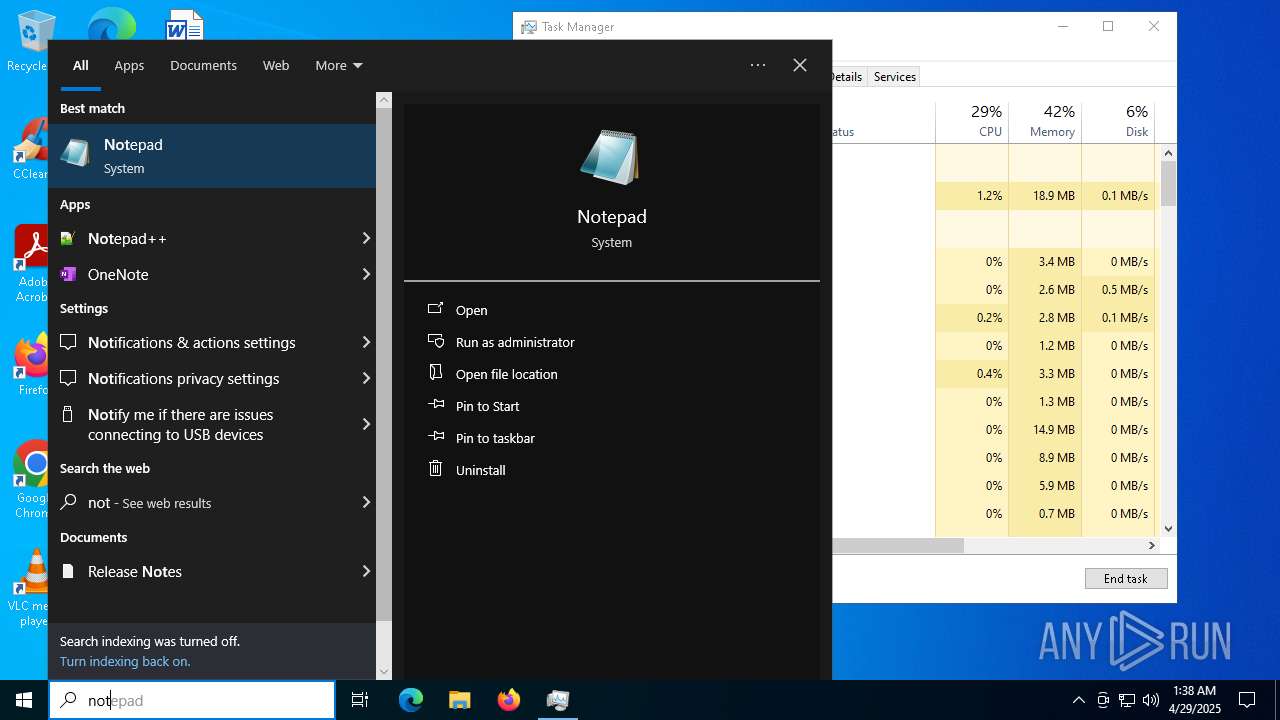Expand Notifications & actions settings result
The image size is (1280, 720).
coord(366,342)
